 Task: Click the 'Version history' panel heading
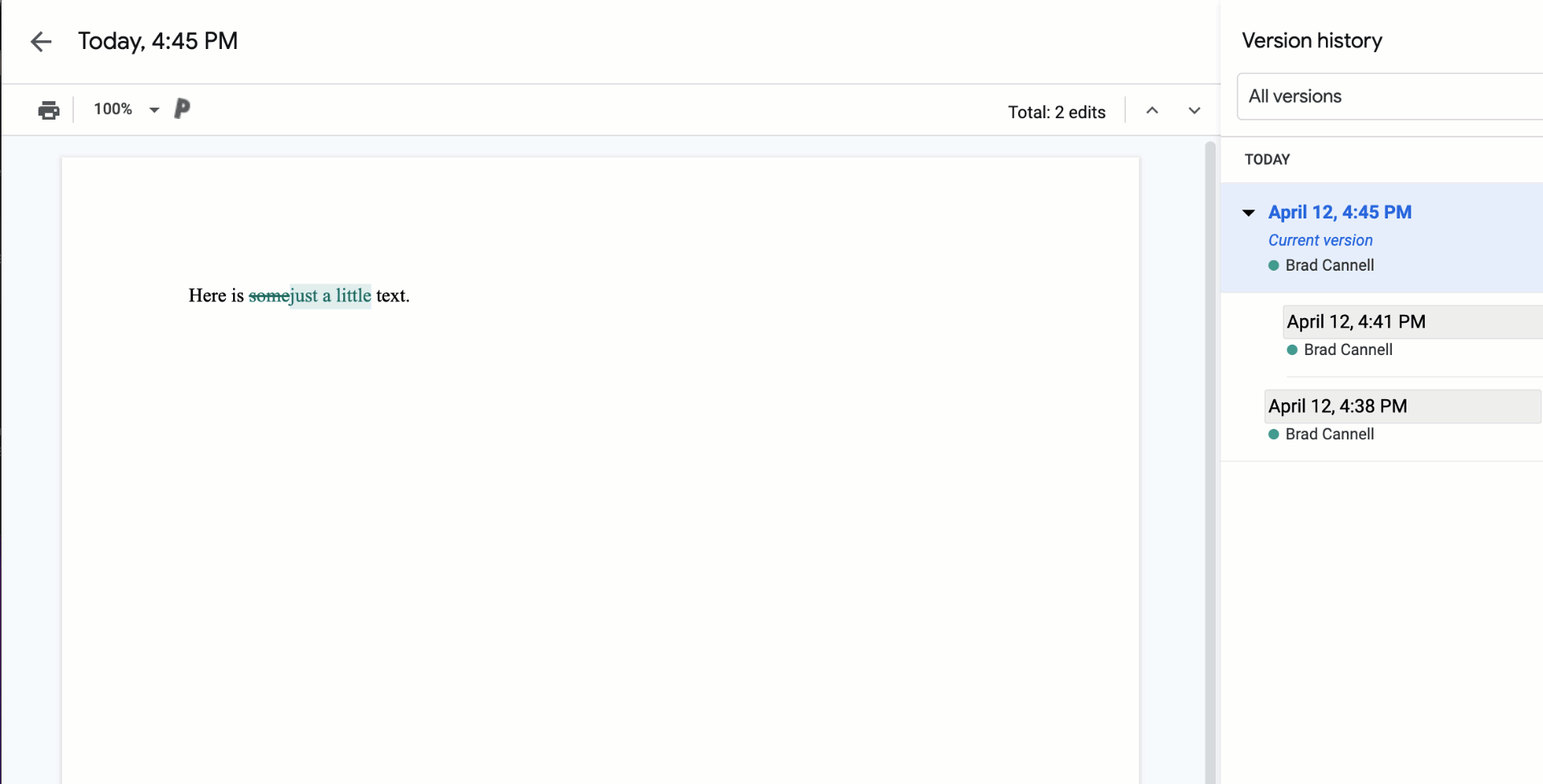point(1312,41)
